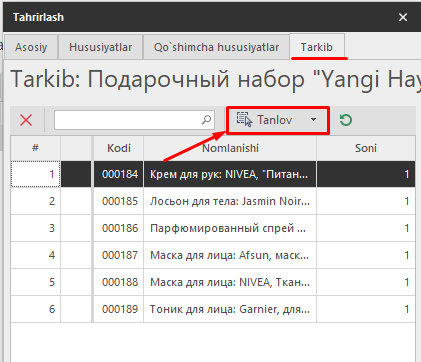Sort by the Soni column header
Screen dimensions: 421x362
(366, 148)
